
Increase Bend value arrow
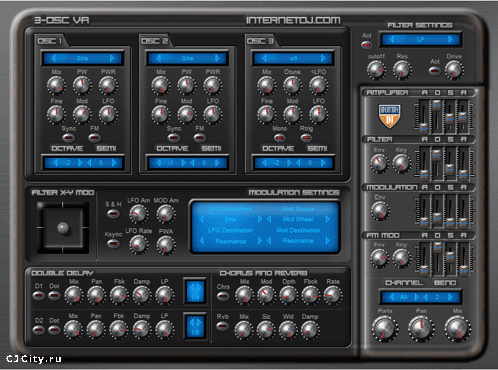pyautogui.click(x=450, y=297)
